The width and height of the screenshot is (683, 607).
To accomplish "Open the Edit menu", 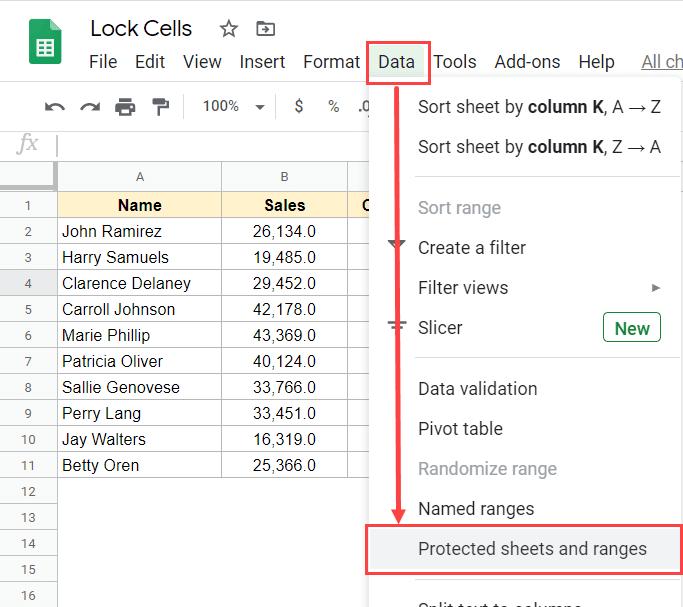I will 150,62.
